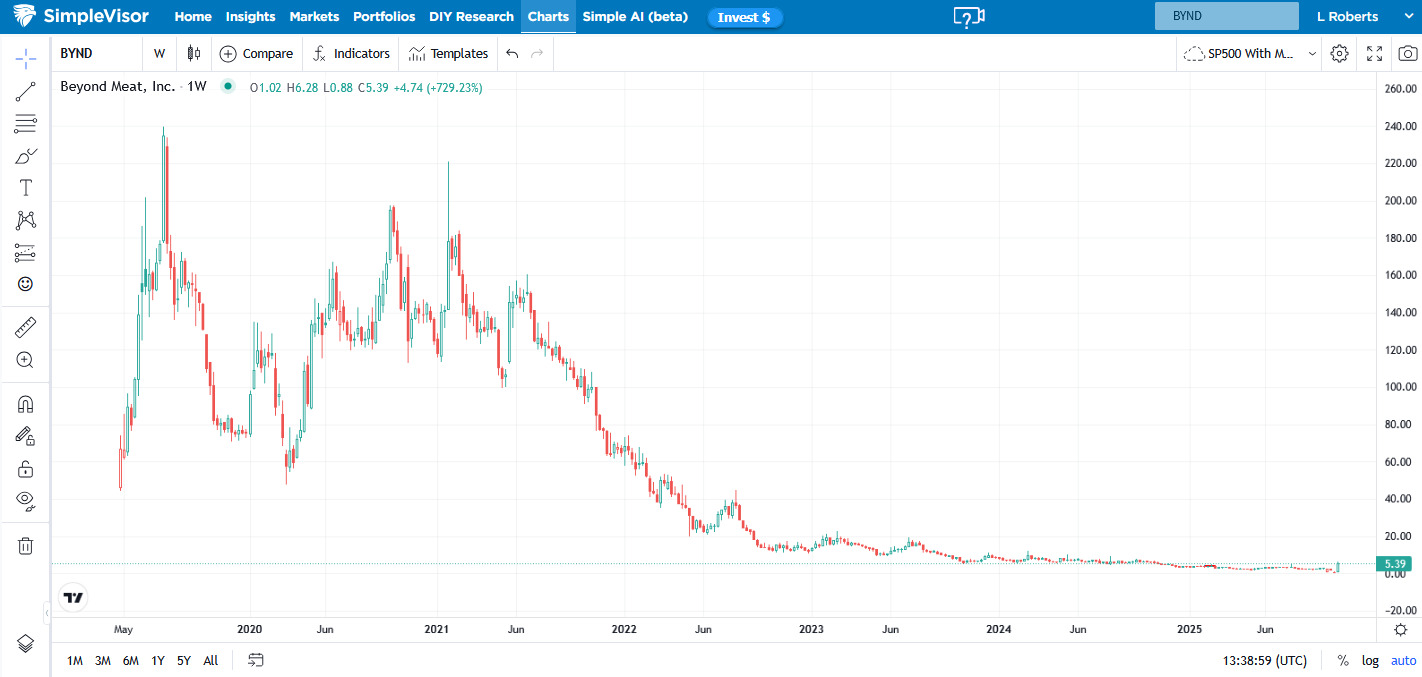Click the trash remove drawings icon

point(26,545)
